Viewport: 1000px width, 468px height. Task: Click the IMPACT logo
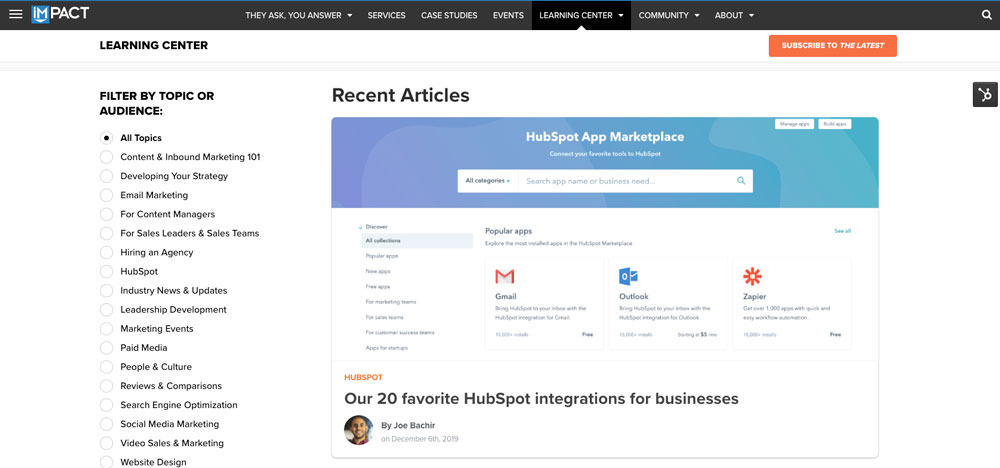[x=59, y=15]
